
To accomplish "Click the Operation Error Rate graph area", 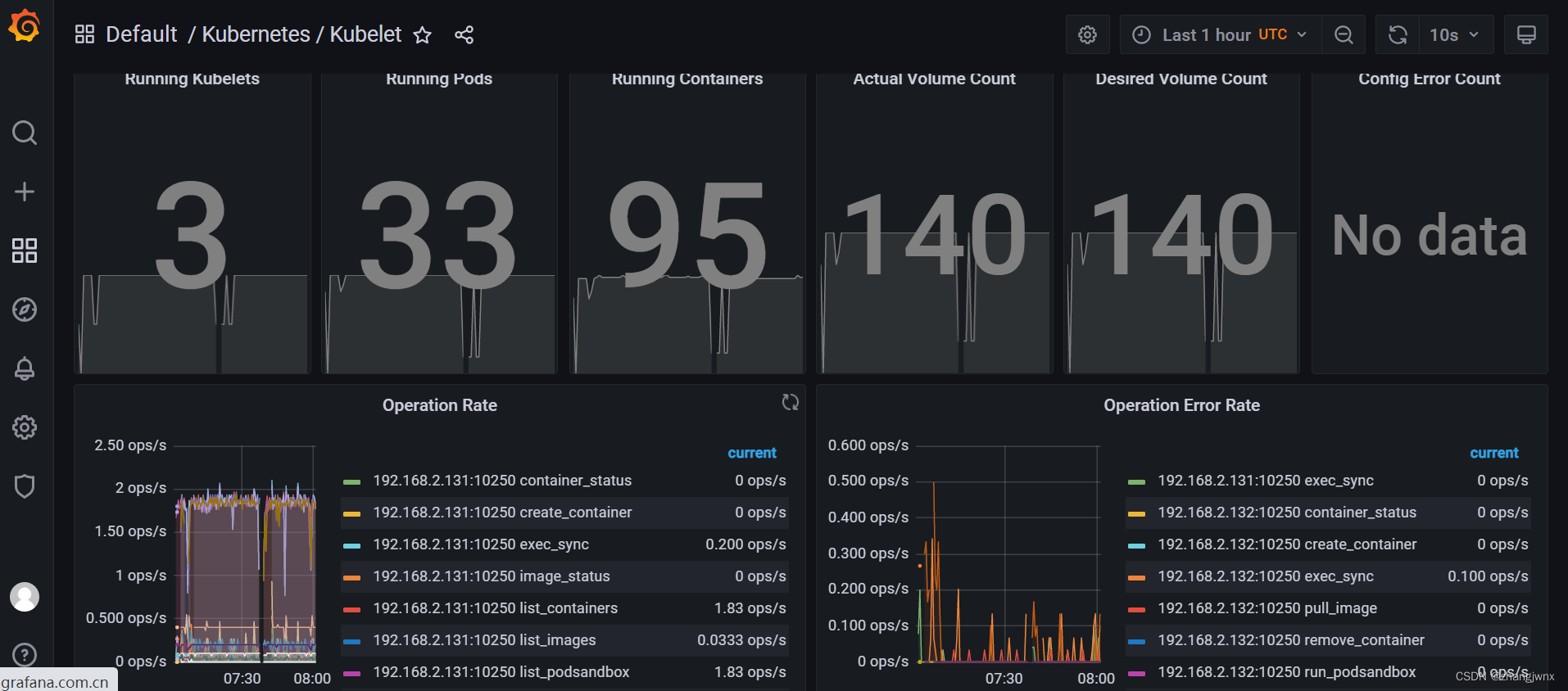I will click(x=1009, y=553).
